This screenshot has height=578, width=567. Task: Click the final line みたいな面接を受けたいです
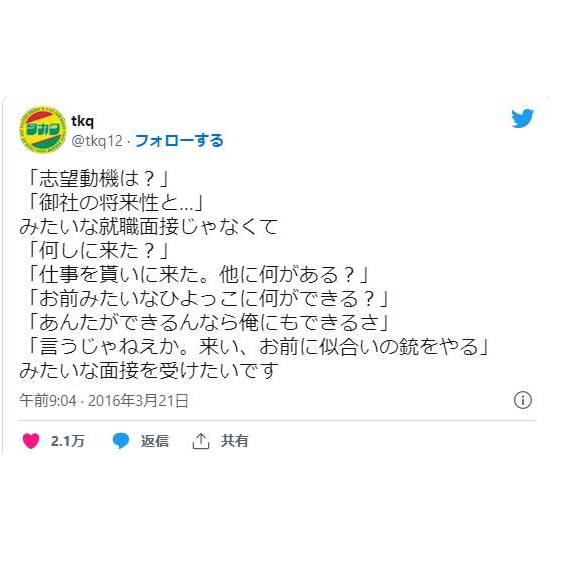click(149, 371)
